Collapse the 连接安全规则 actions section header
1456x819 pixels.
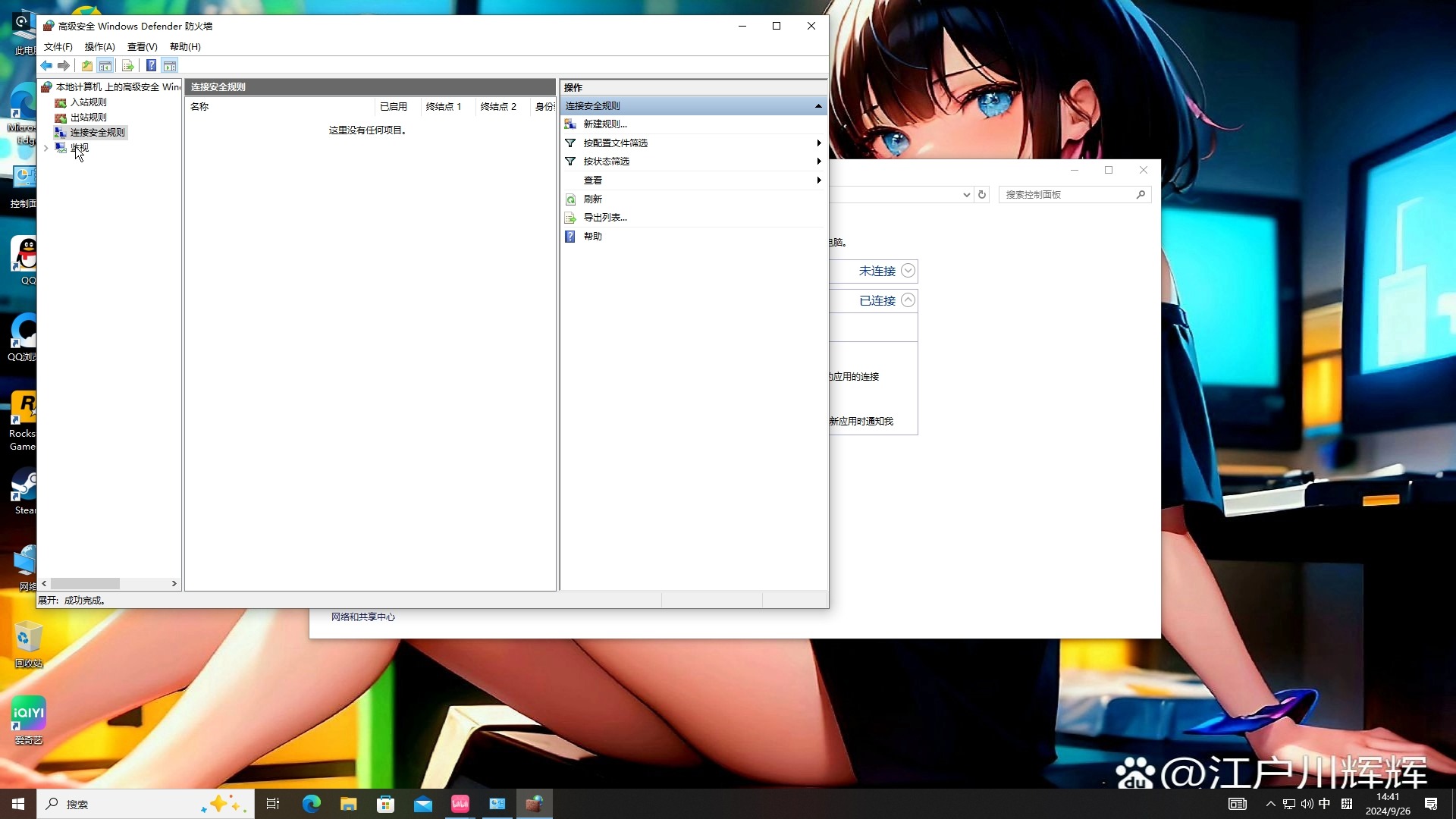818,106
